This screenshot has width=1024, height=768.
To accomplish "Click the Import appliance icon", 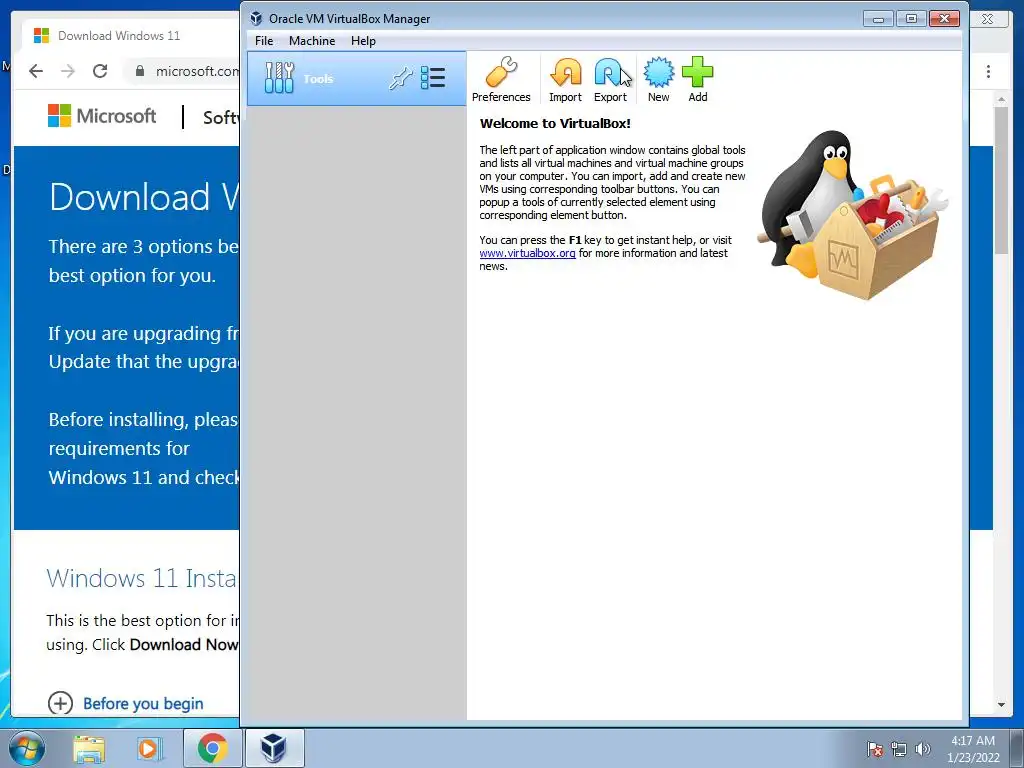I will click(x=565, y=80).
